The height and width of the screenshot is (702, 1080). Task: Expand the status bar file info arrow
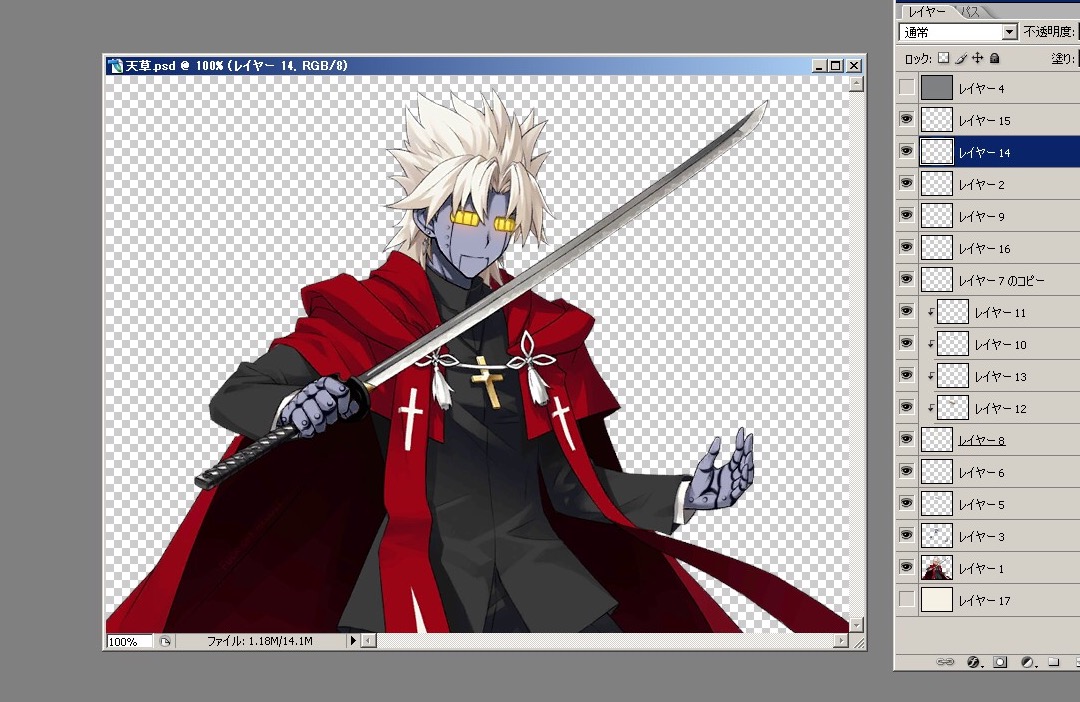tap(351, 640)
